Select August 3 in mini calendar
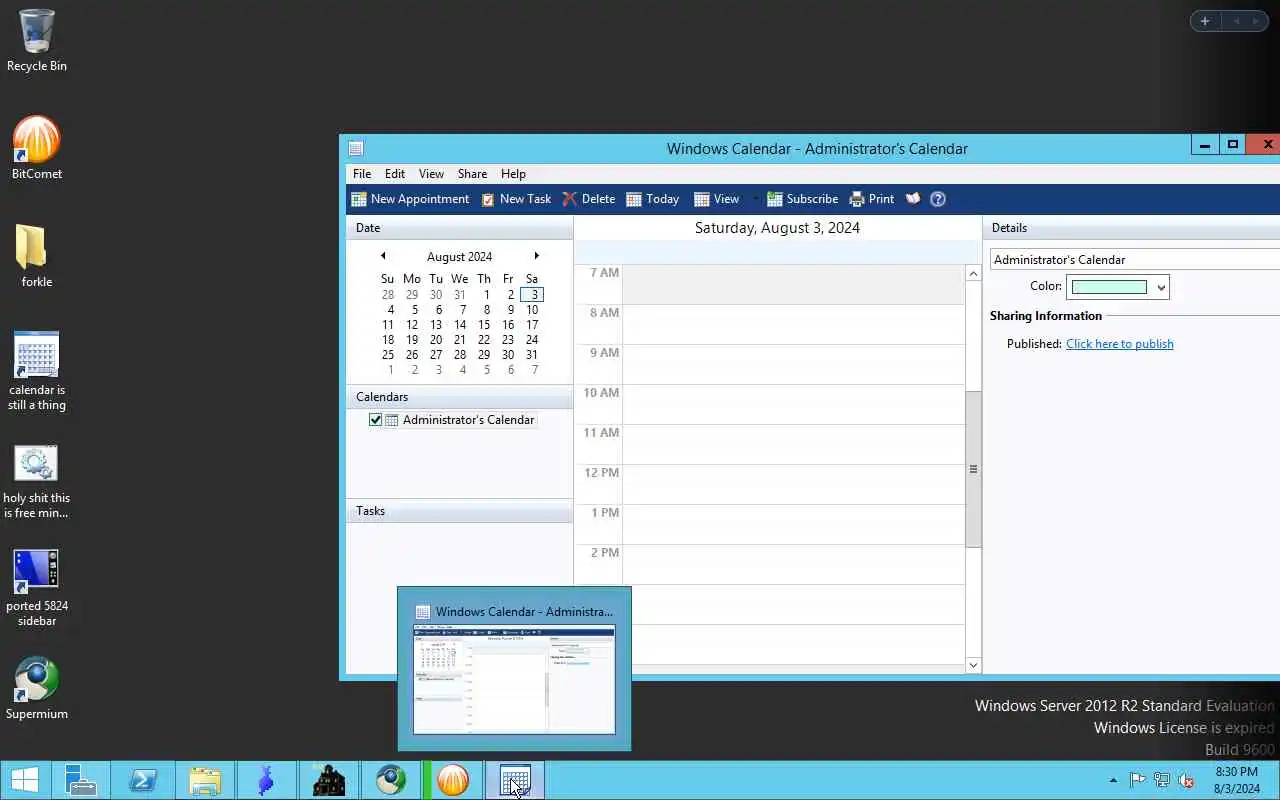The image size is (1280, 800). 532,294
